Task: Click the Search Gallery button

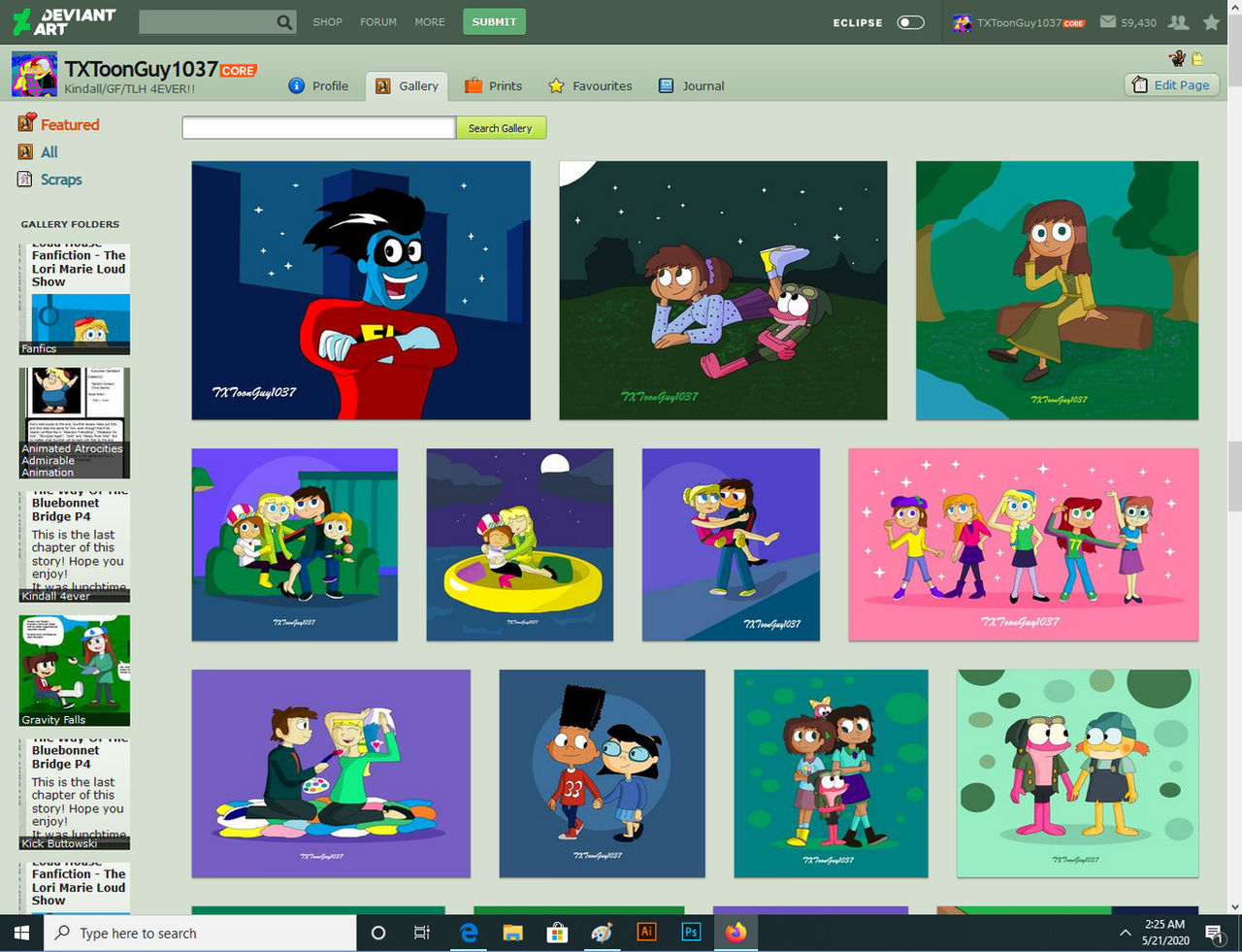Action: click(501, 128)
